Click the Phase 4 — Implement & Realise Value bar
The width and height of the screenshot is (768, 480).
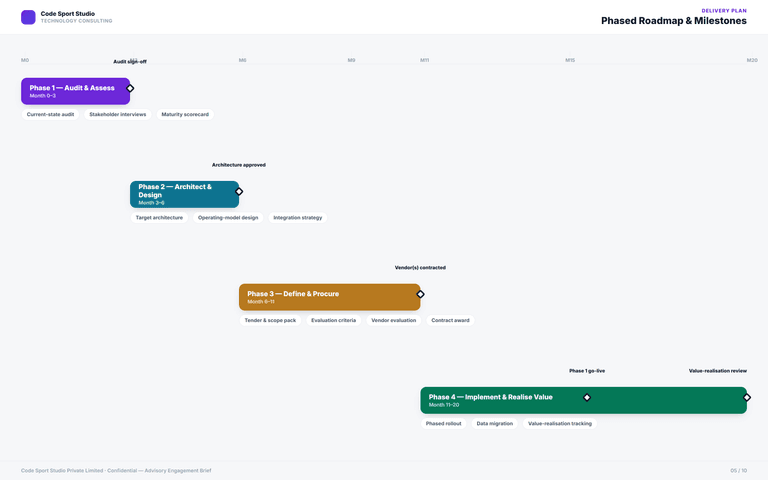pyautogui.click(x=583, y=400)
